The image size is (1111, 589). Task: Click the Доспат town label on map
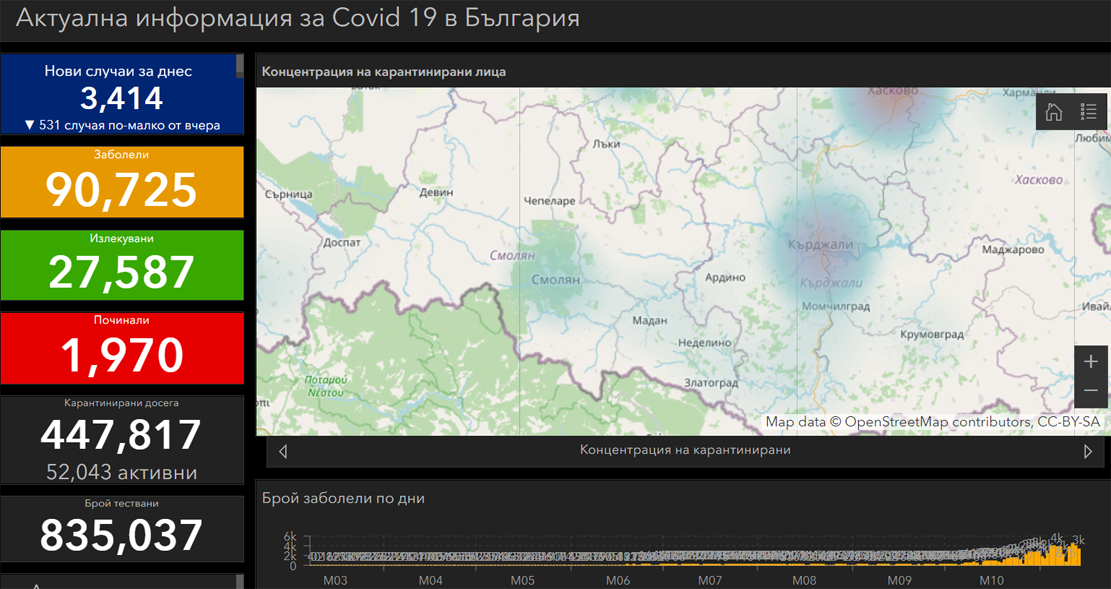[x=342, y=242]
